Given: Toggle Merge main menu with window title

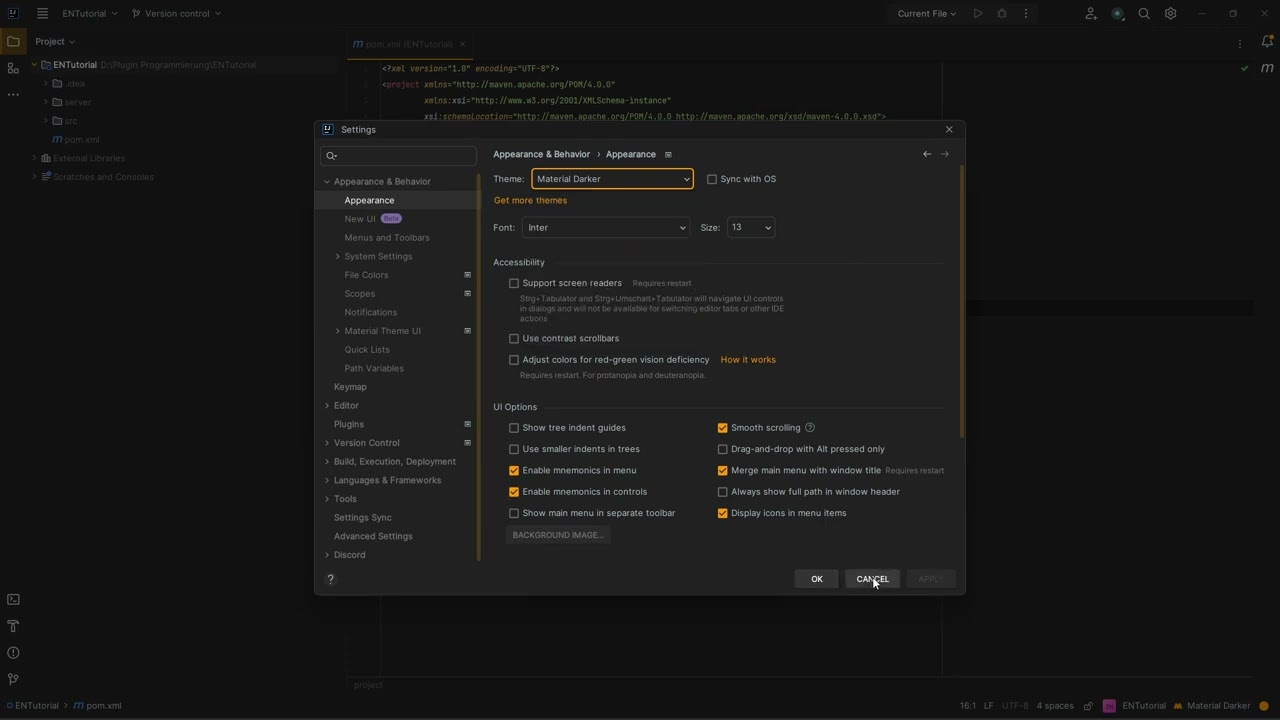Looking at the screenshot, I should pyautogui.click(x=722, y=471).
